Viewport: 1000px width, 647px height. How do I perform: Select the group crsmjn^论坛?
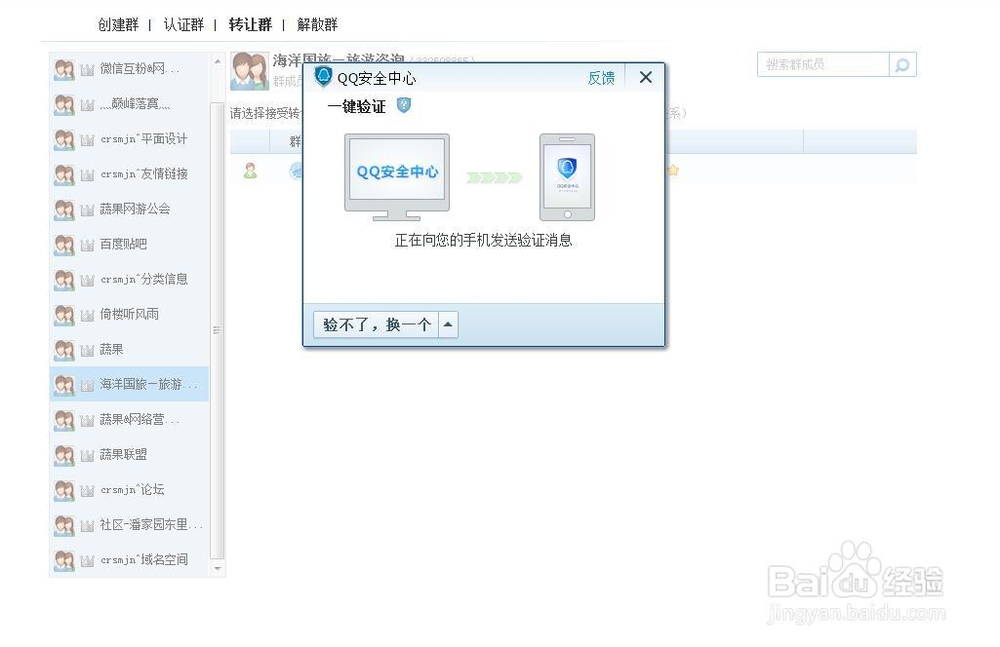click(129, 489)
